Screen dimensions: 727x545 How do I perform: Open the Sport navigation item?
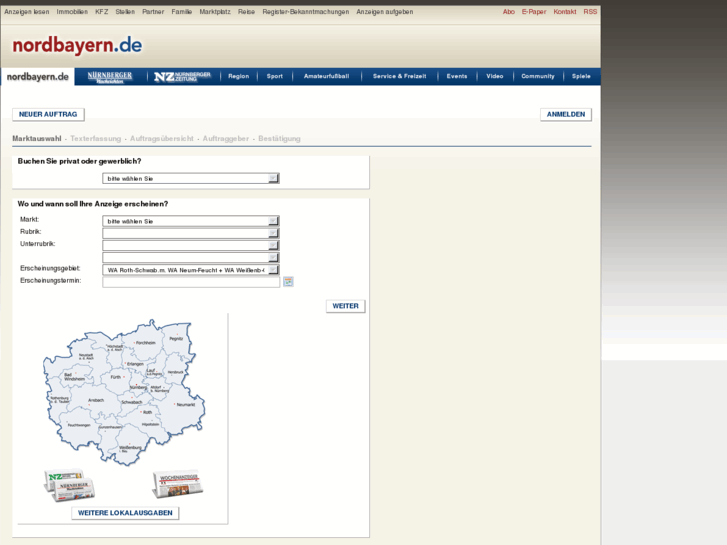pos(274,77)
